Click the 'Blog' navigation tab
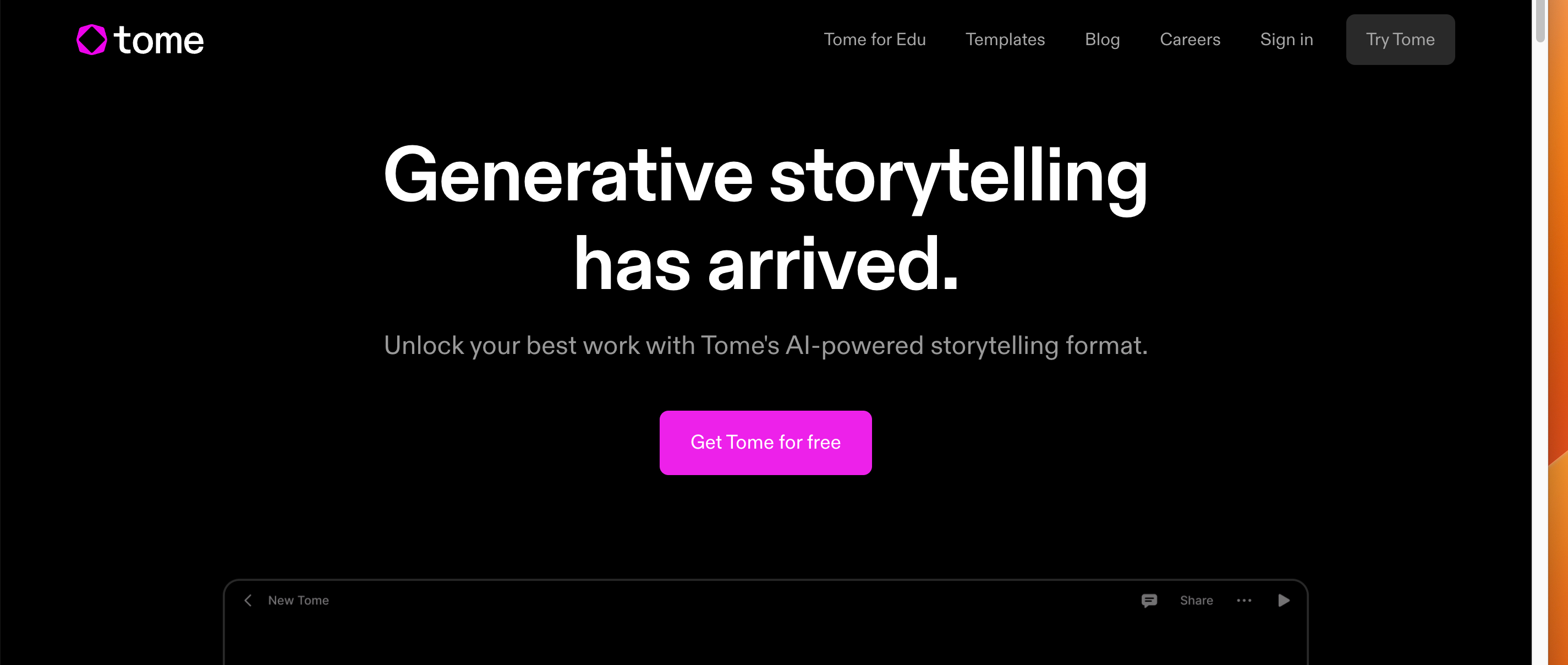Screen dimensions: 1568x665 coord(1102,40)
